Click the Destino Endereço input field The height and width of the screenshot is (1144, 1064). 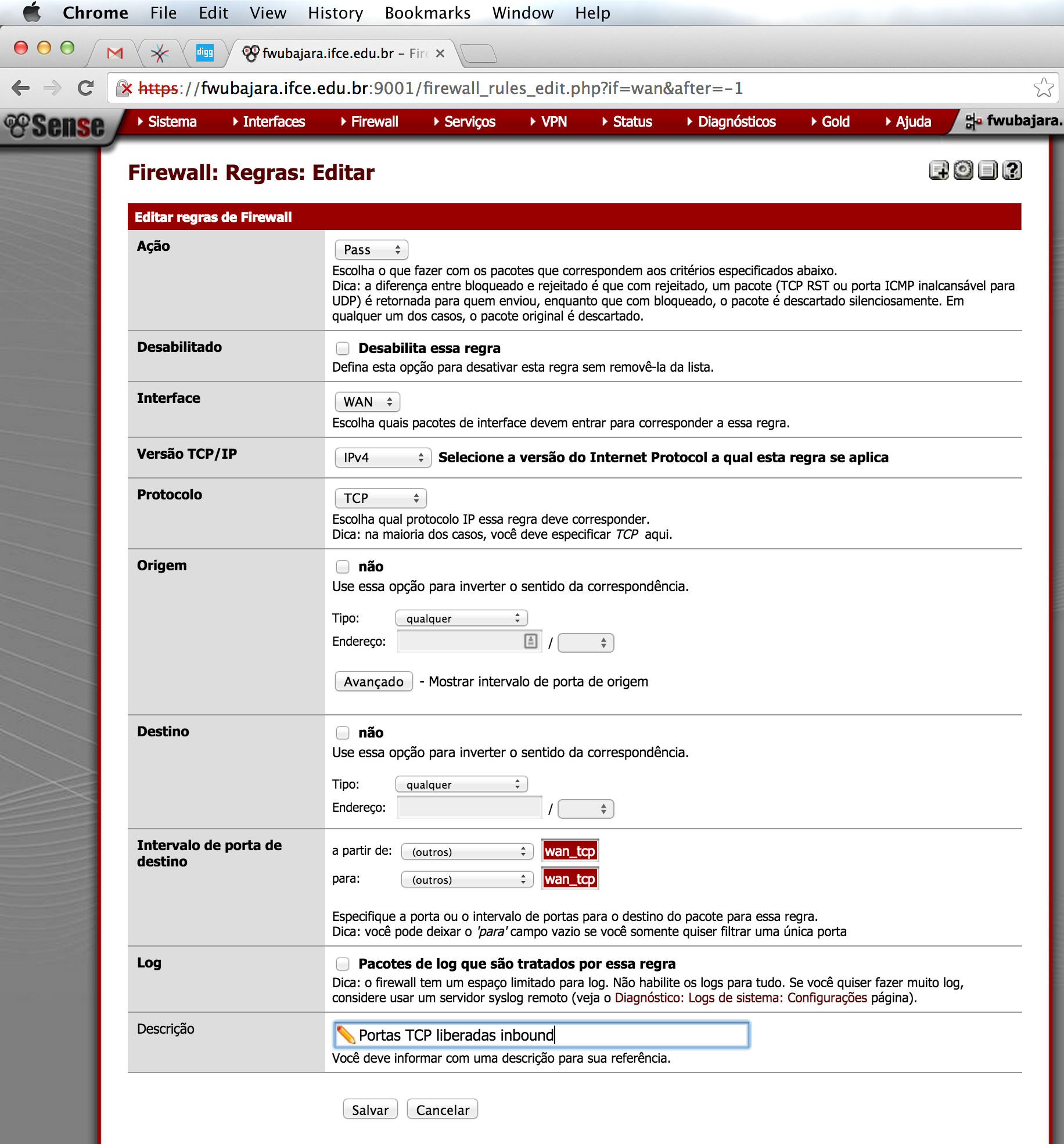point(469,808)
